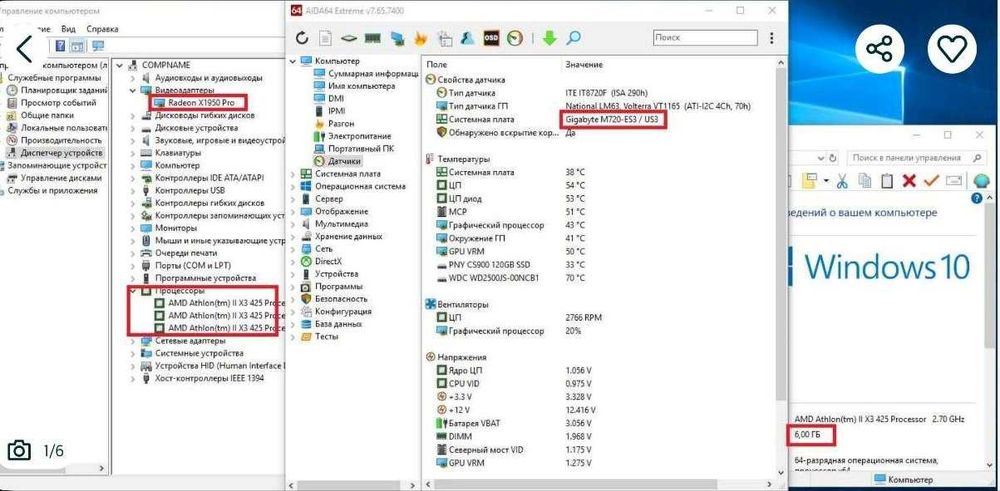The image size is (1000, 491).
Task: Select Планировщик заданий in the left pane
Action: tap(64, 91)
